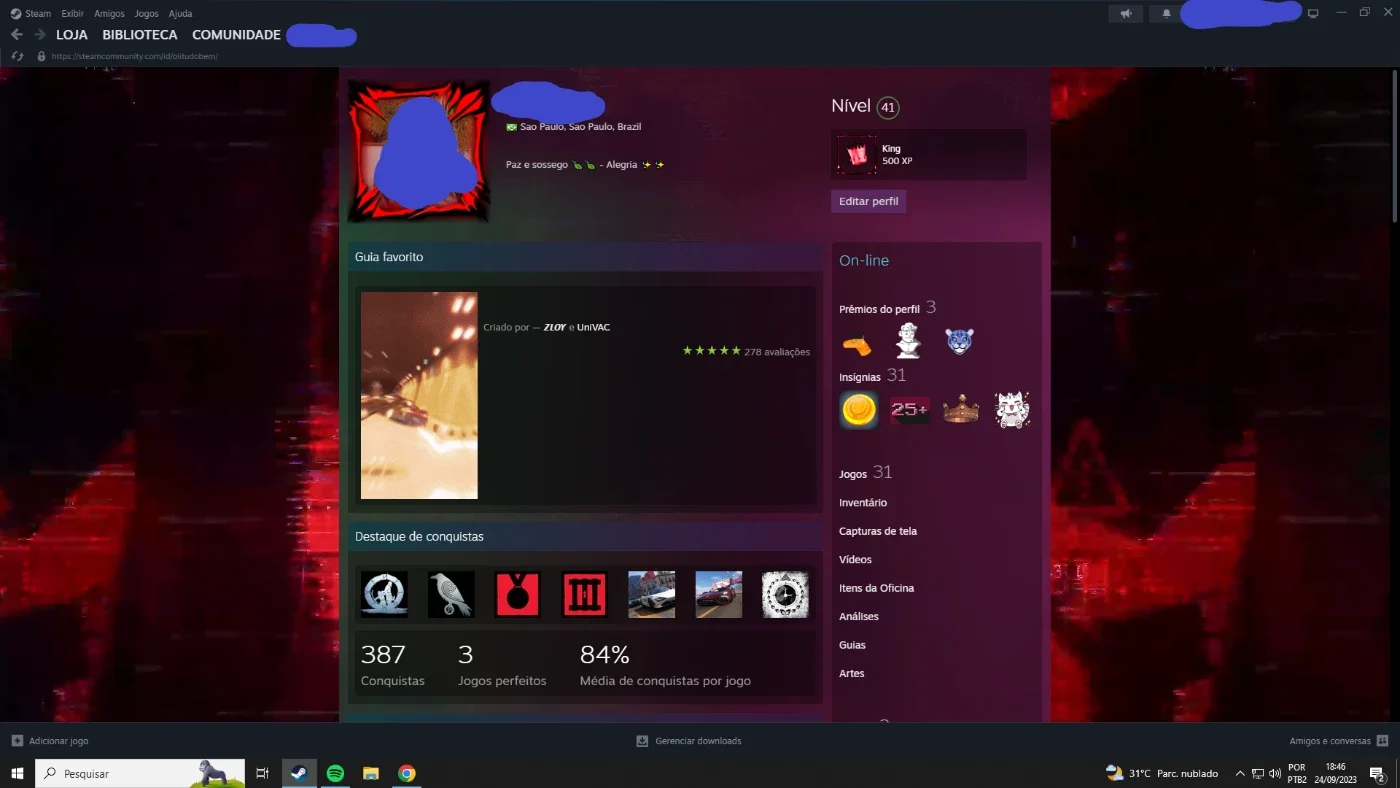This screenshot has width=1400, height=788.
Task: Click the 3 Jogos perfeitos stat
Action: [x=502, y=665]
